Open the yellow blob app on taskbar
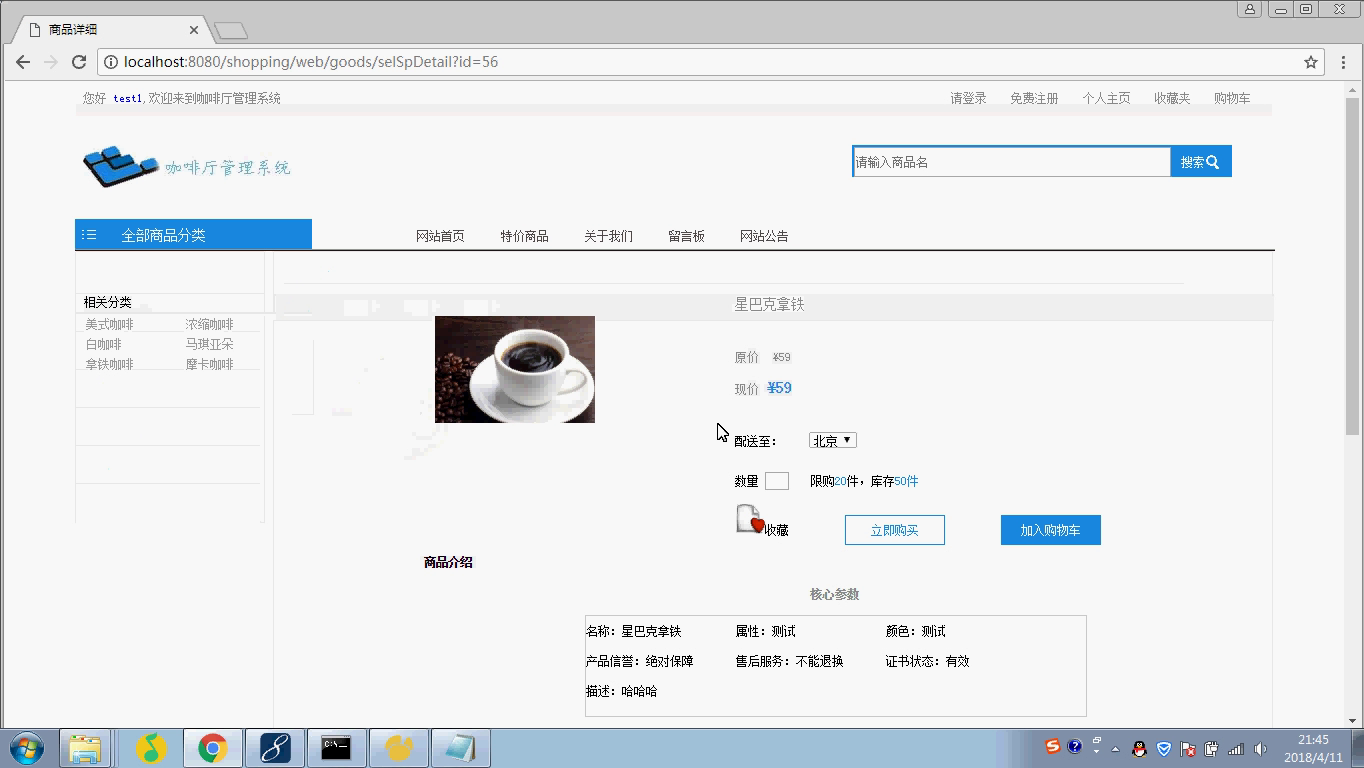 pos(398,748)
